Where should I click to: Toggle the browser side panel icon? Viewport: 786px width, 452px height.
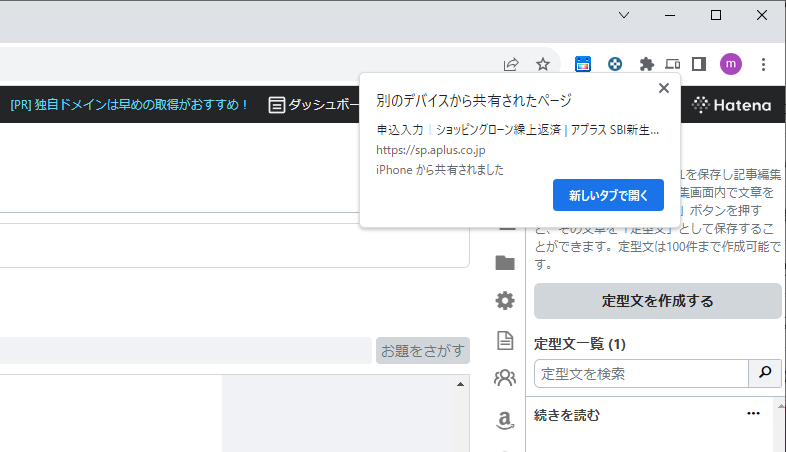pyautogui.click(x=699, y=64)
